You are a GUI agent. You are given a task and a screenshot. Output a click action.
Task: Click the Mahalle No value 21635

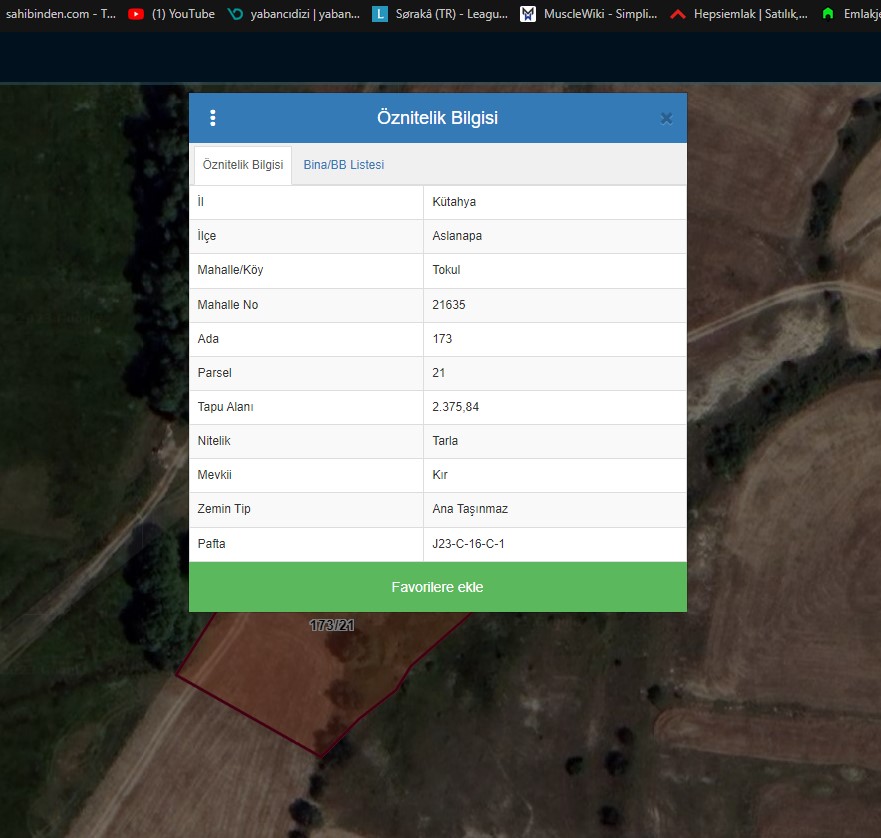click(449, 305)
